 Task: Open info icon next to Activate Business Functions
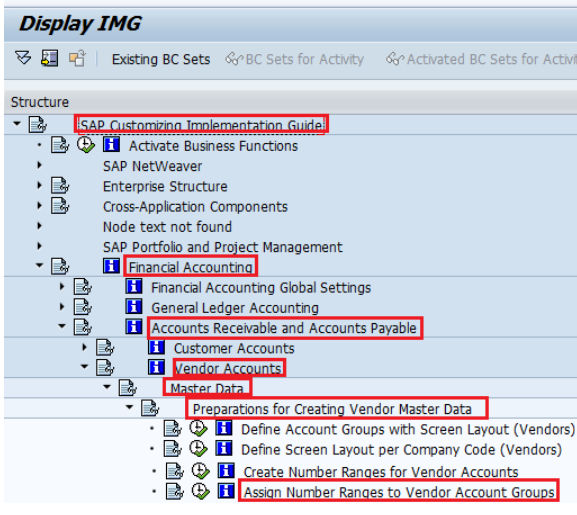111,145
